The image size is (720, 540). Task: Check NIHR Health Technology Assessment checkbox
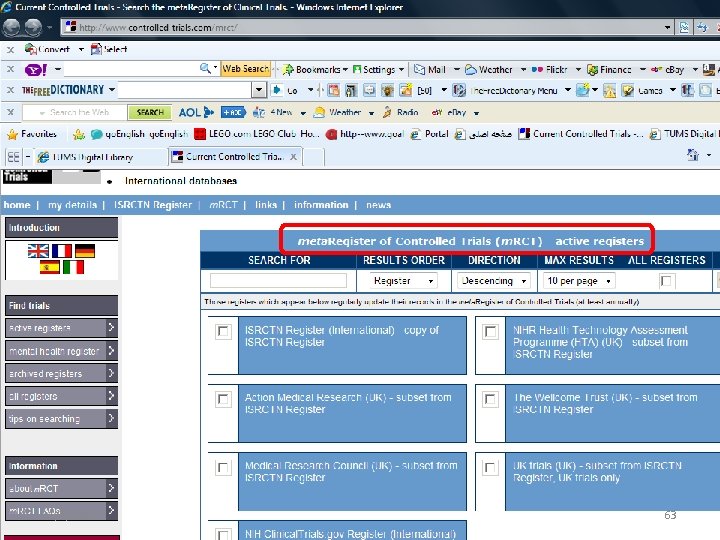(x=490, y=331)
